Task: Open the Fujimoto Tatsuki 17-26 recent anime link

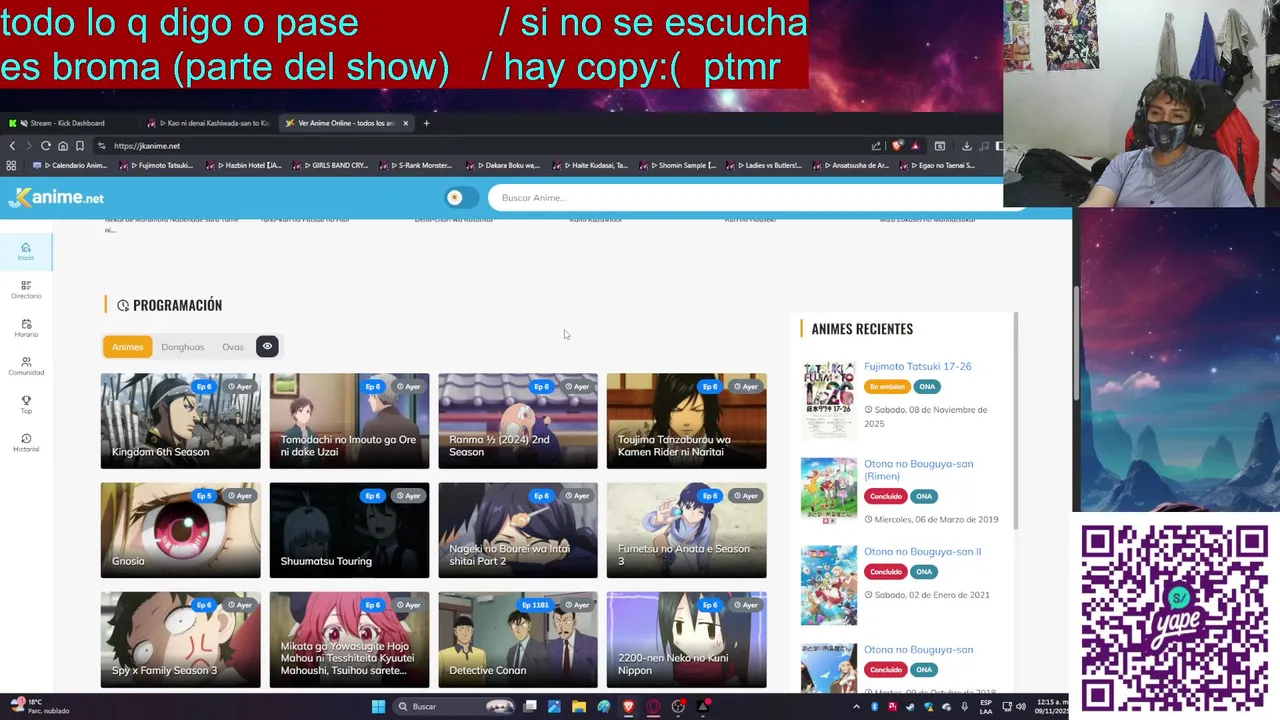Action: pyautogui.click(x=917, y=366)
